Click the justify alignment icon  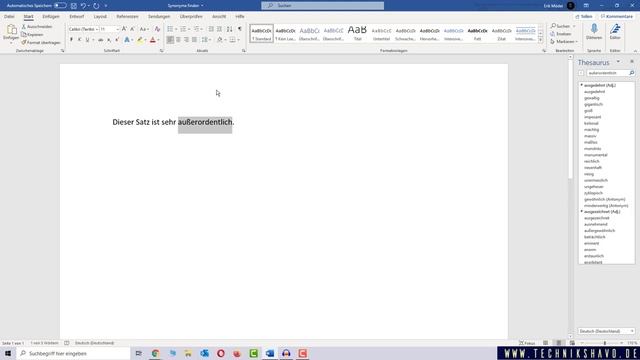194,40
